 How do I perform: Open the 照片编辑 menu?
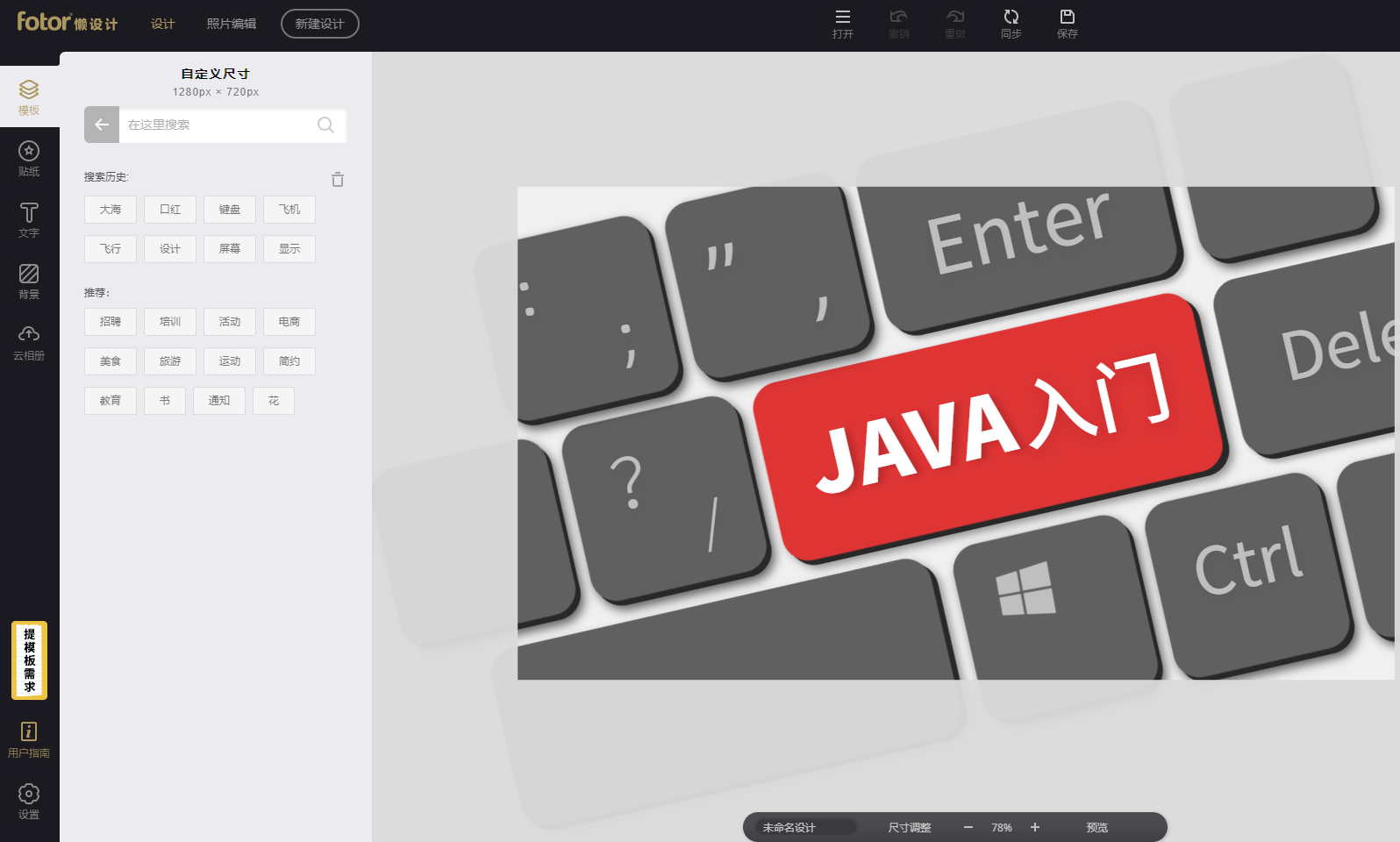coord(232,24)
